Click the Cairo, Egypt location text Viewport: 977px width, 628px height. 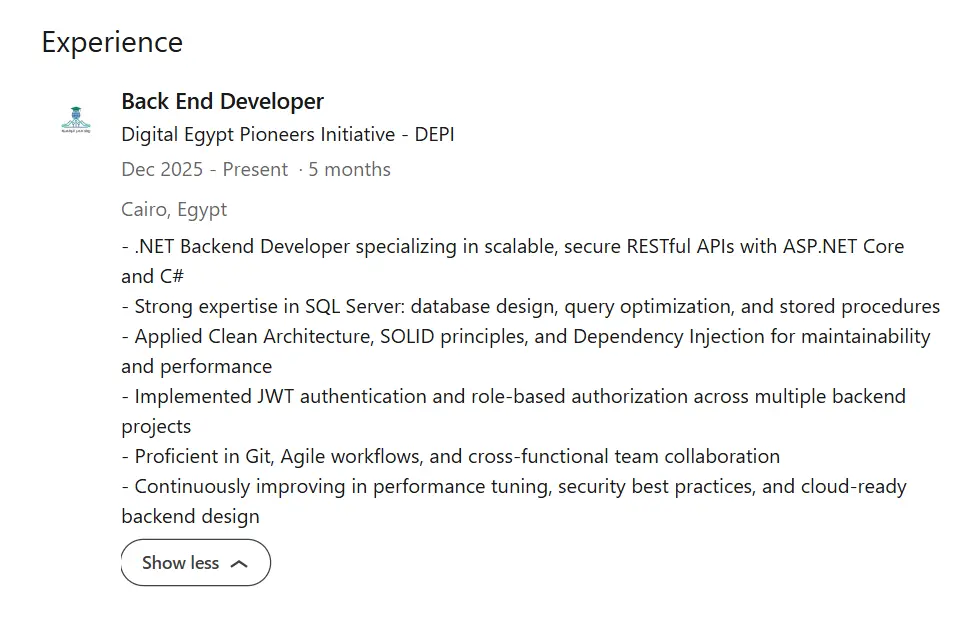174,210
